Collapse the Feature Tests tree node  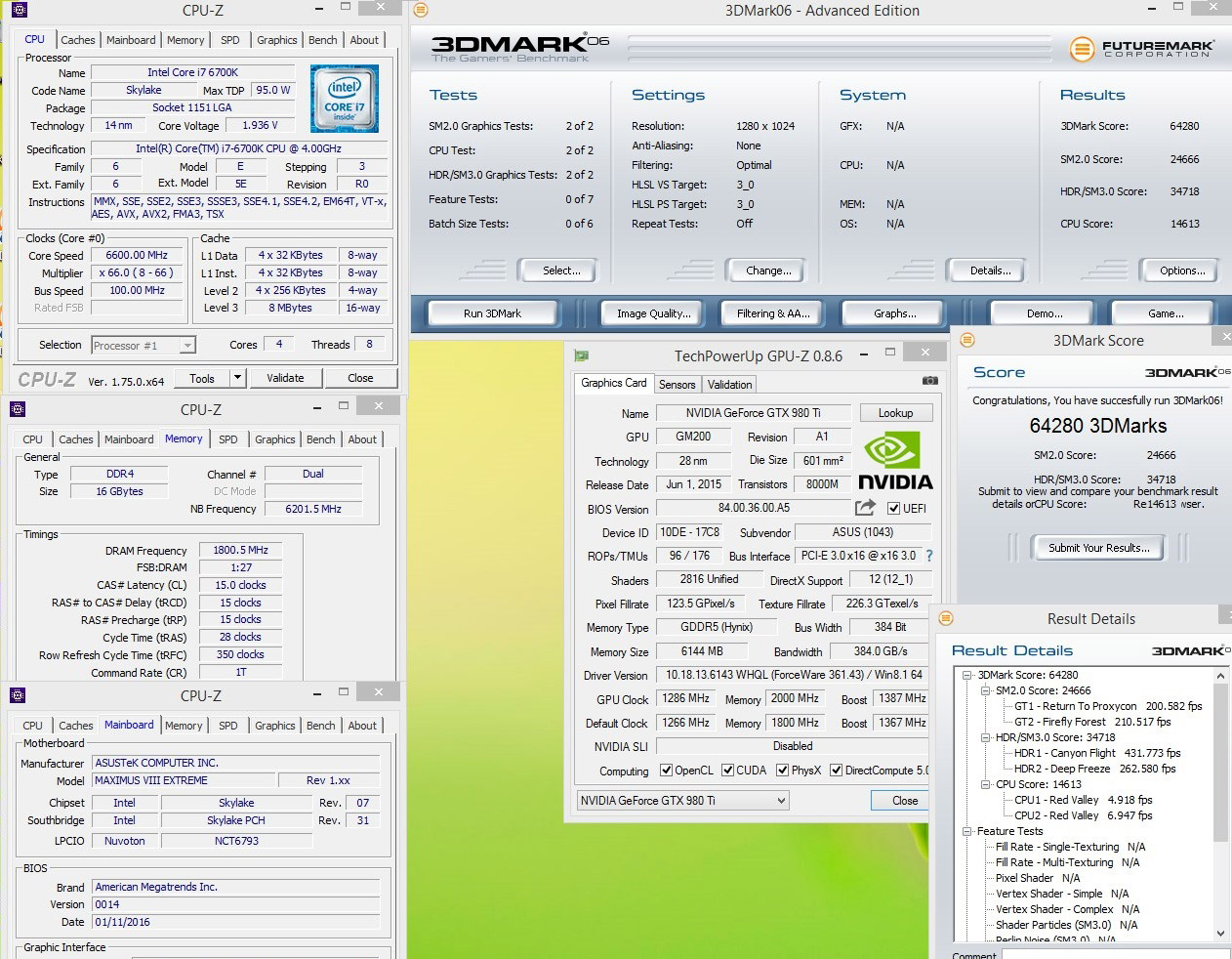[x=967, y=831]
